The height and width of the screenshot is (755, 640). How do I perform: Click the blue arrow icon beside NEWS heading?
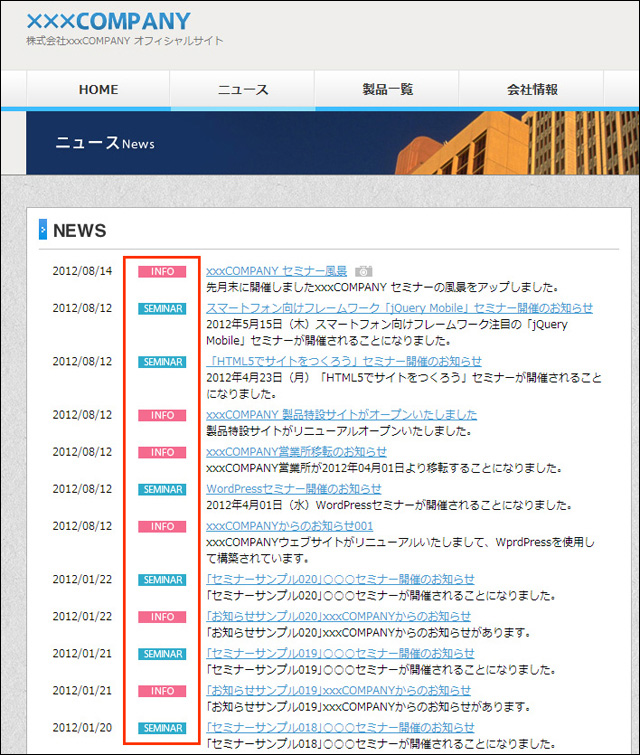pyautogui.click(x=43, y=230)
